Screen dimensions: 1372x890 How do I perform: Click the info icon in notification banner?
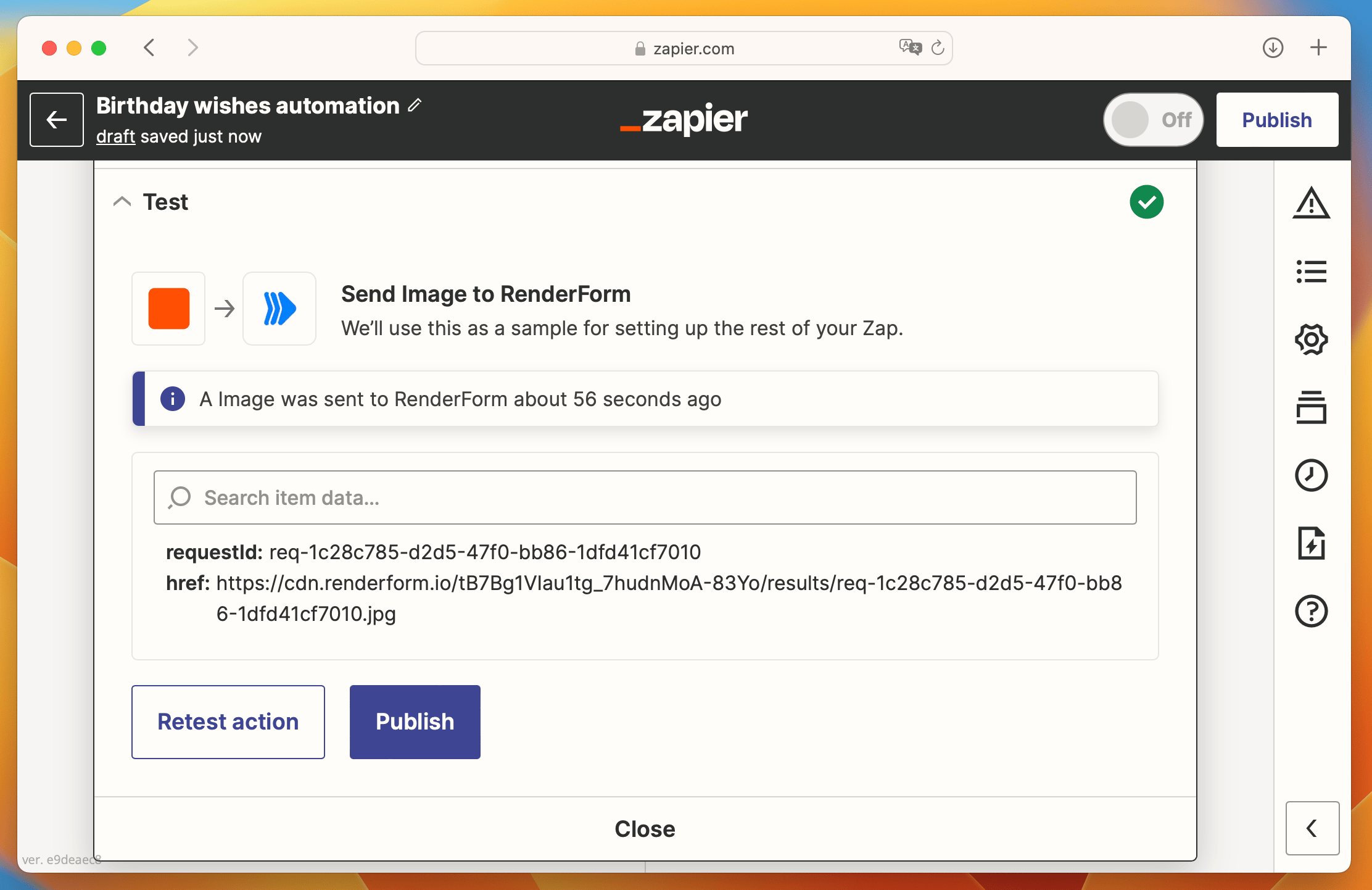click(x=173, y=399)
